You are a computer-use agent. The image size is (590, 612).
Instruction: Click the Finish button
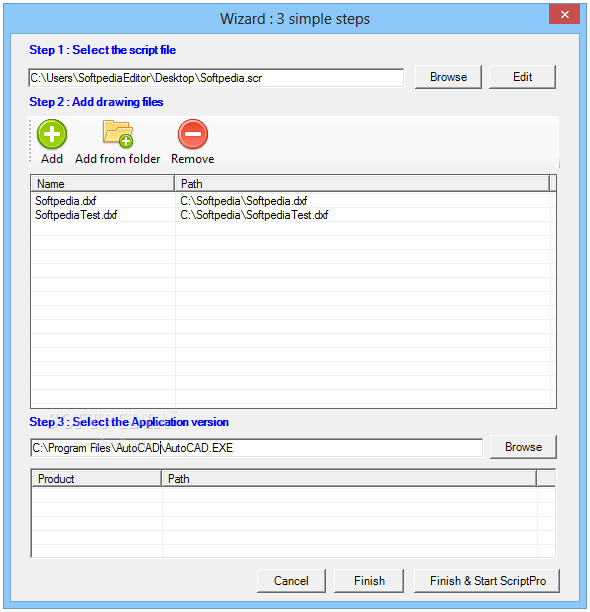369,581
